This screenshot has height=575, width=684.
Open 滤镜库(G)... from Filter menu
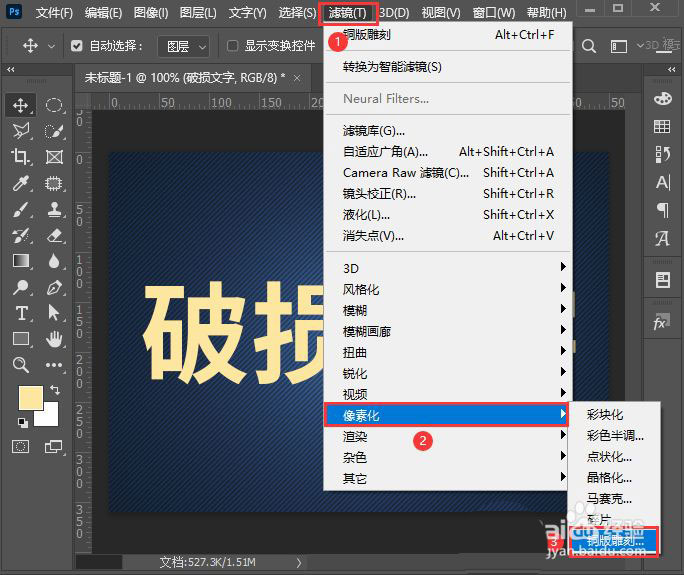click(x=448, y=130)
